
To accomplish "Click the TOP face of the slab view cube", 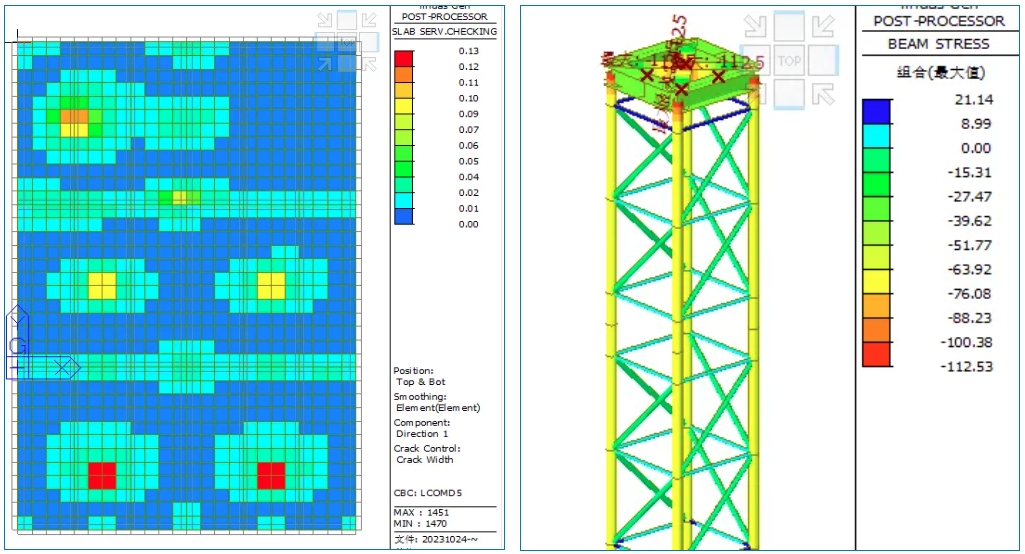I will pyautogui.click(x=347, y=42).
